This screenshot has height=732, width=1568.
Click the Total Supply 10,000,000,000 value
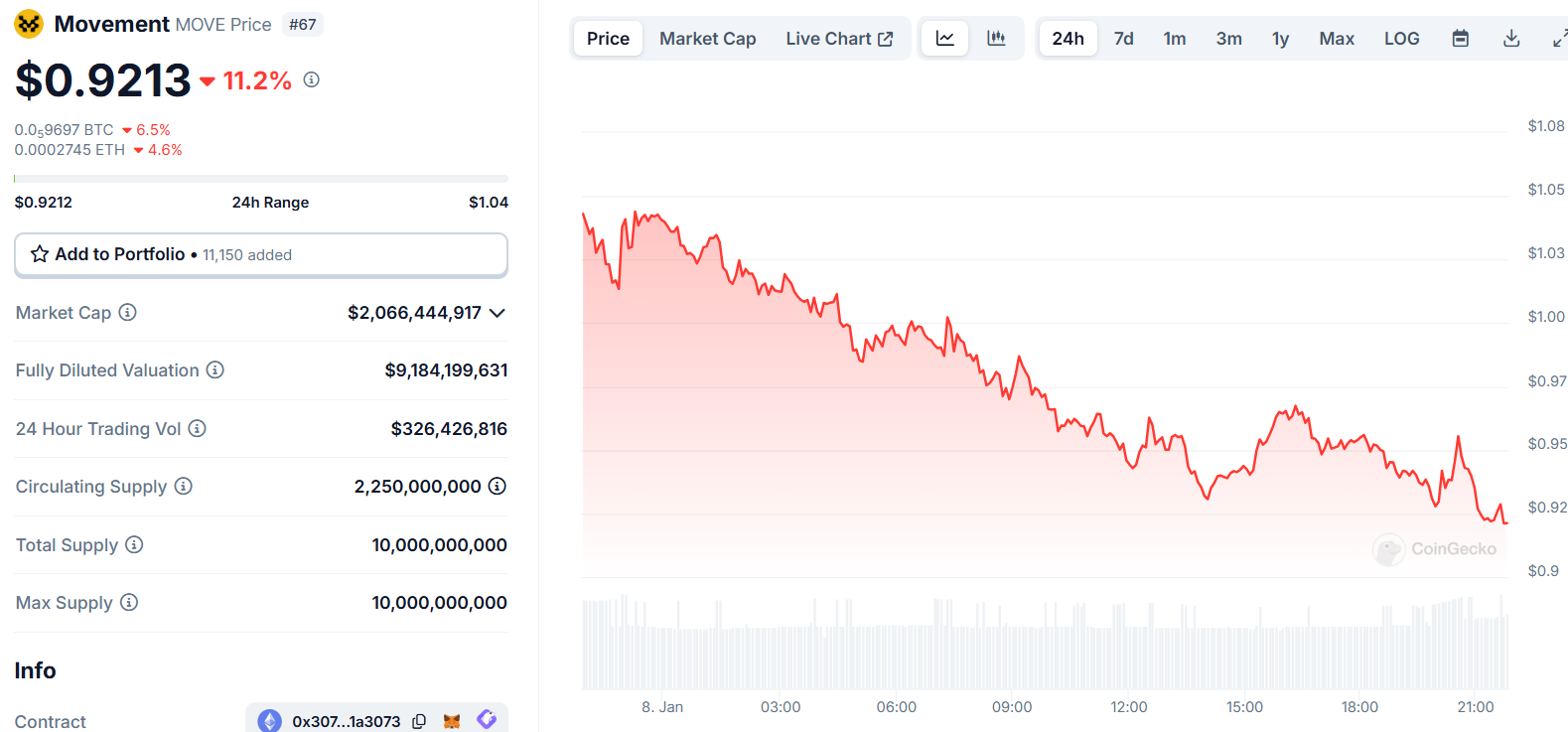pyautogui.click(x=439, y=545)
